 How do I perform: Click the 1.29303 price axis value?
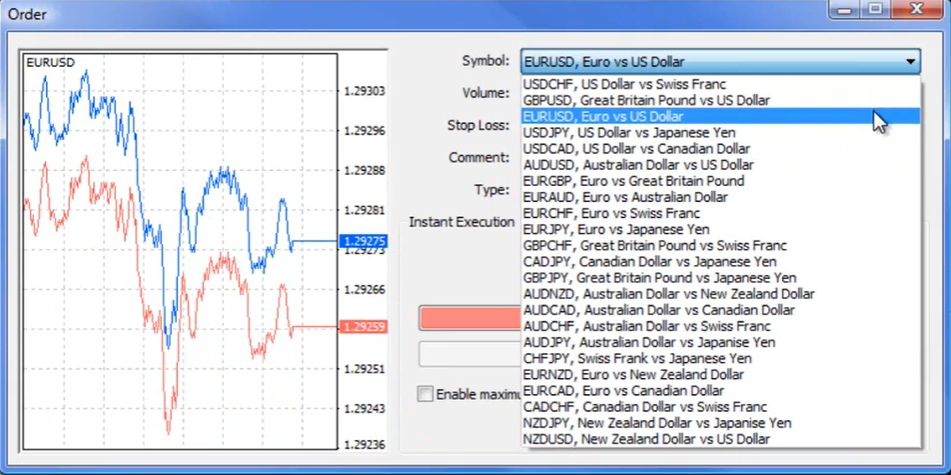point(365,91)
